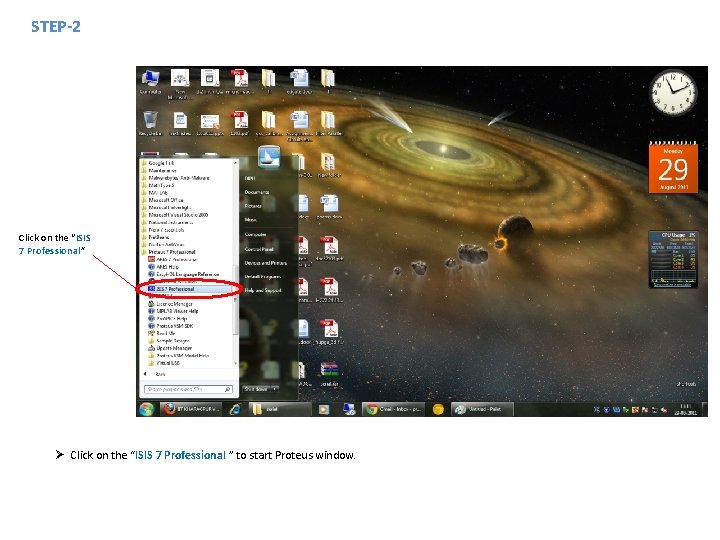The width and height of the screenshot is (720, 540).
Task: Click Back in the All Programs list
Action: click(x=155, y=374)
